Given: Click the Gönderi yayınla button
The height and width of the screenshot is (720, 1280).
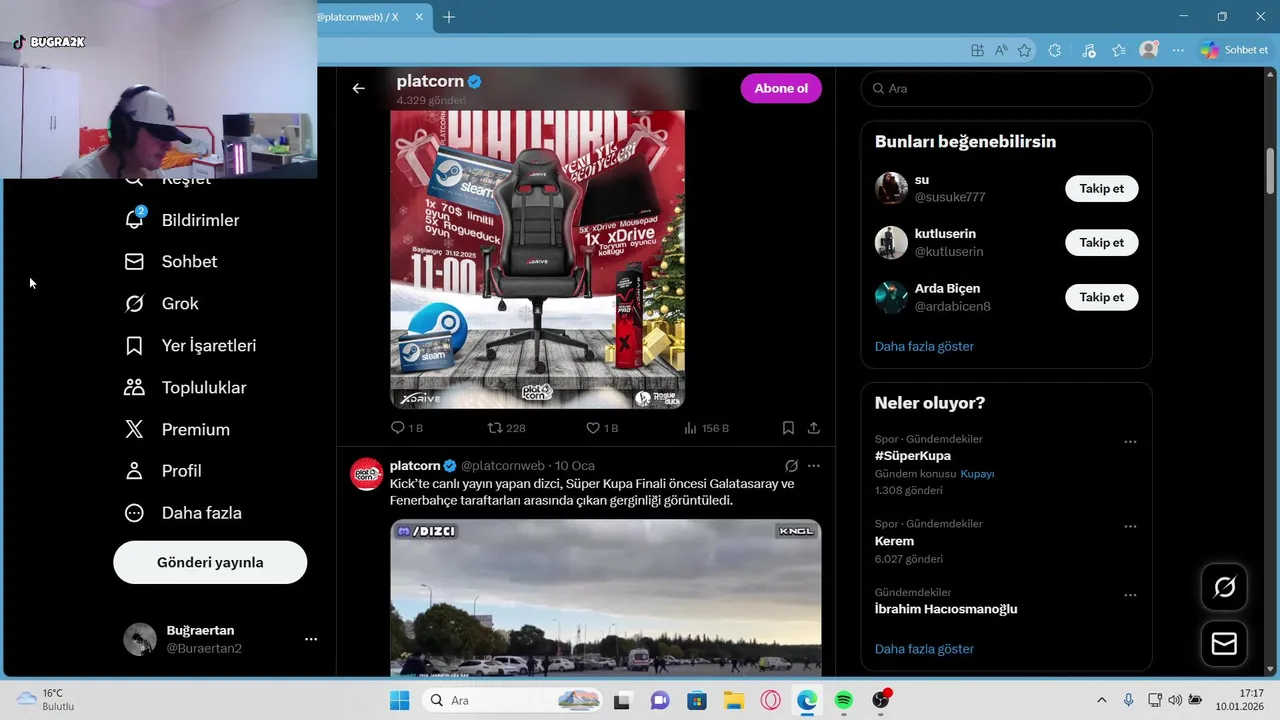Looking at the screenshot, I should coord(210,562).
